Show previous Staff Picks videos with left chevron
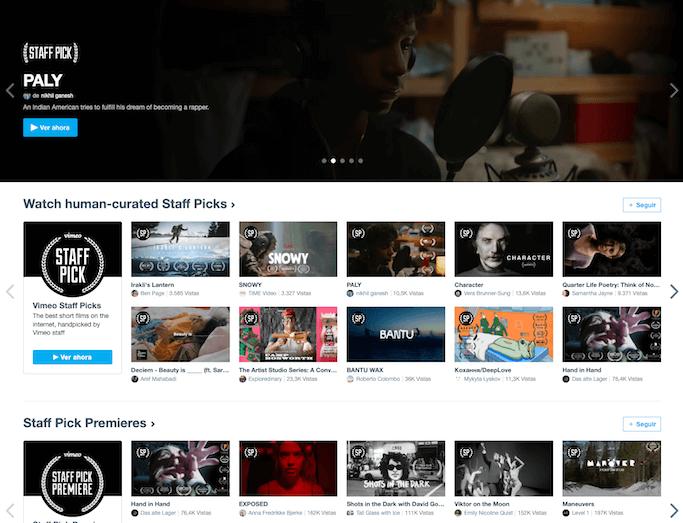The height and width of the screenshot is (523, 683). tap(10, 292)
